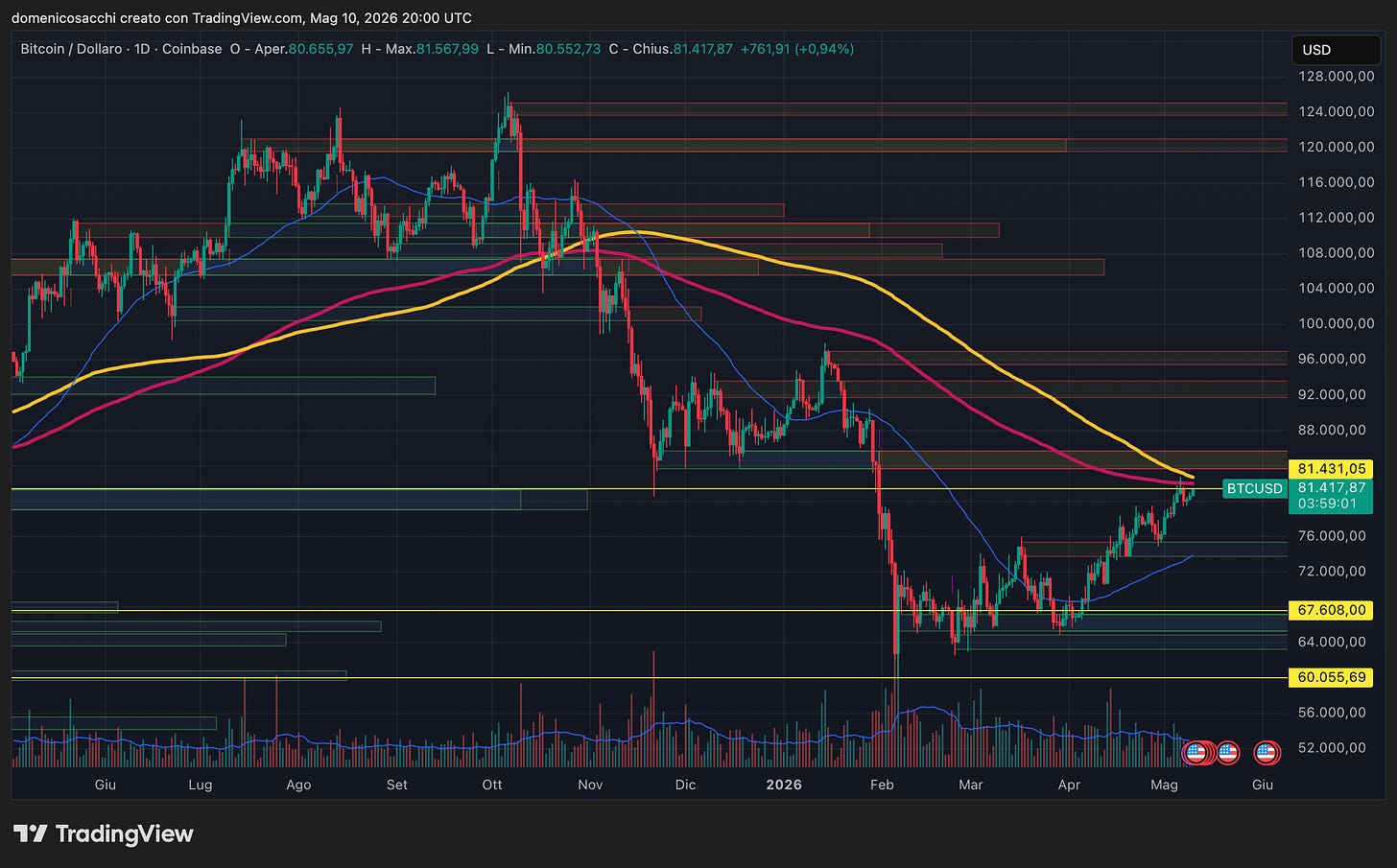Screen dimensions: 1397x868
Task: Click the TradingView logo at the bottom
Action: click(x=104, y=833)
